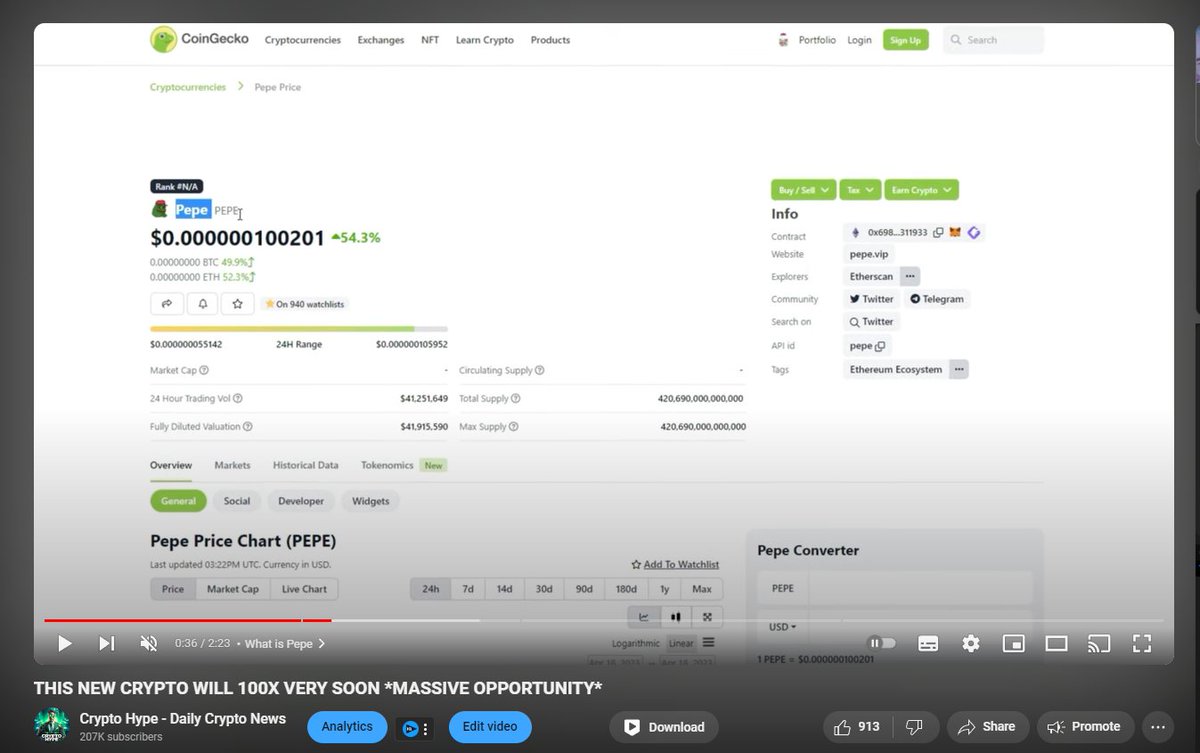
Task: Open the Cryptocurrencies menu
Action: [303, 40]
